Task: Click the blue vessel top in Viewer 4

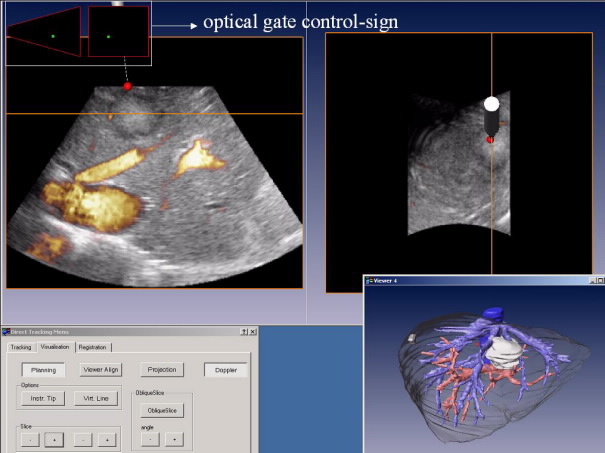Action: 495,312
